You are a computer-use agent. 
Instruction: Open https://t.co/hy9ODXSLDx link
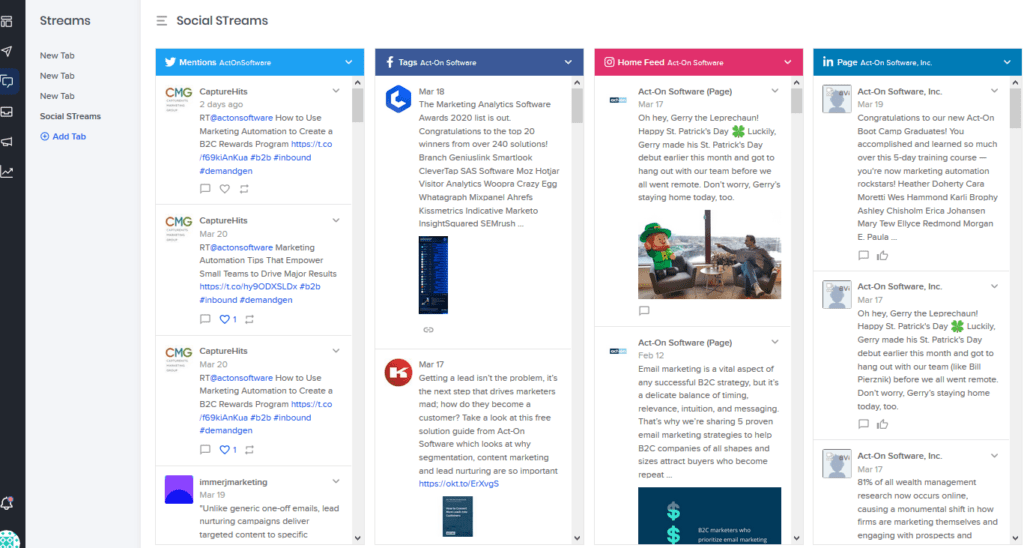pyautogui.click(x=248, y=286)
